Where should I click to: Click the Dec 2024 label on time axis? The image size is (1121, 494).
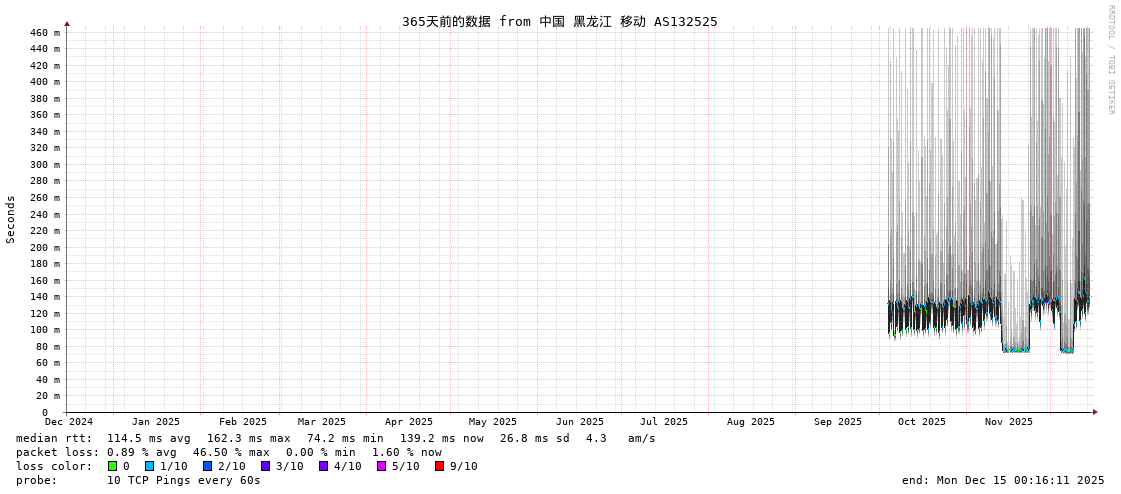coord(68,422)
